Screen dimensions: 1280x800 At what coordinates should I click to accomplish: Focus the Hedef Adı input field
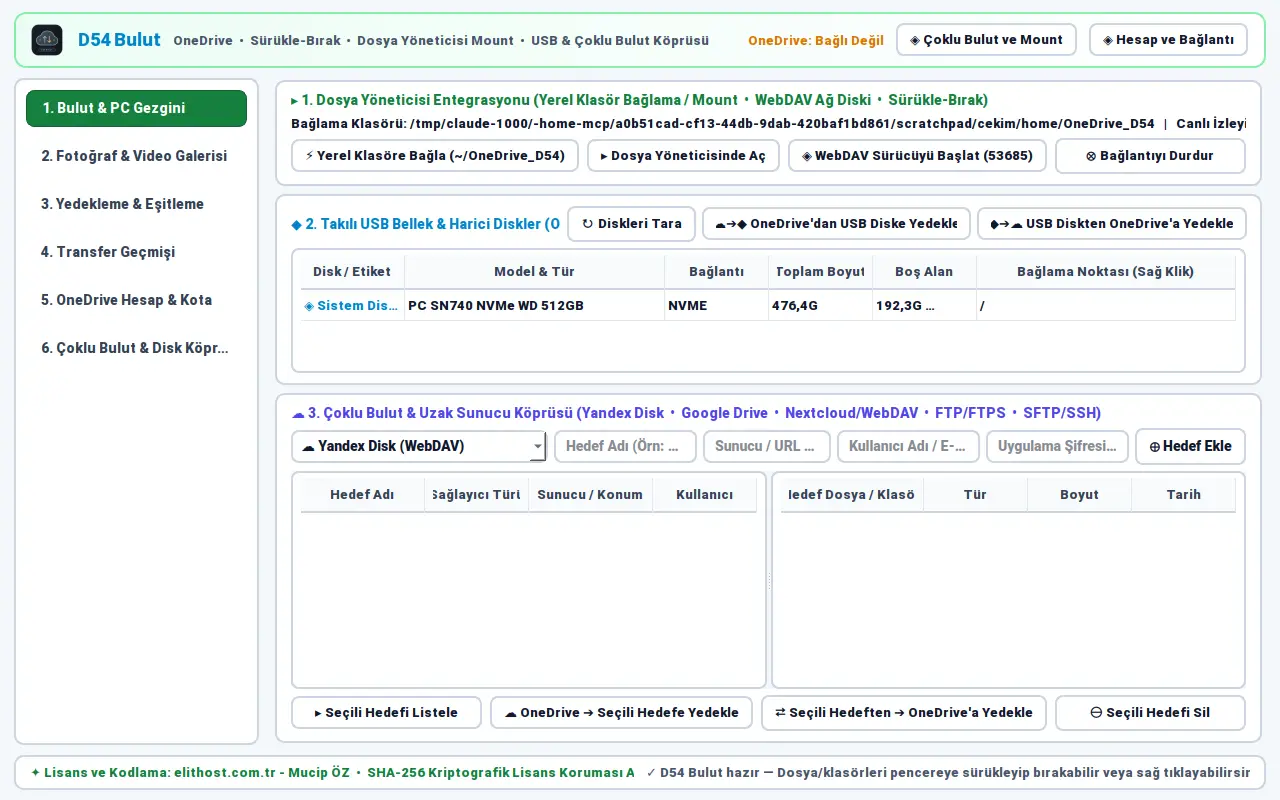click(625, 446)
